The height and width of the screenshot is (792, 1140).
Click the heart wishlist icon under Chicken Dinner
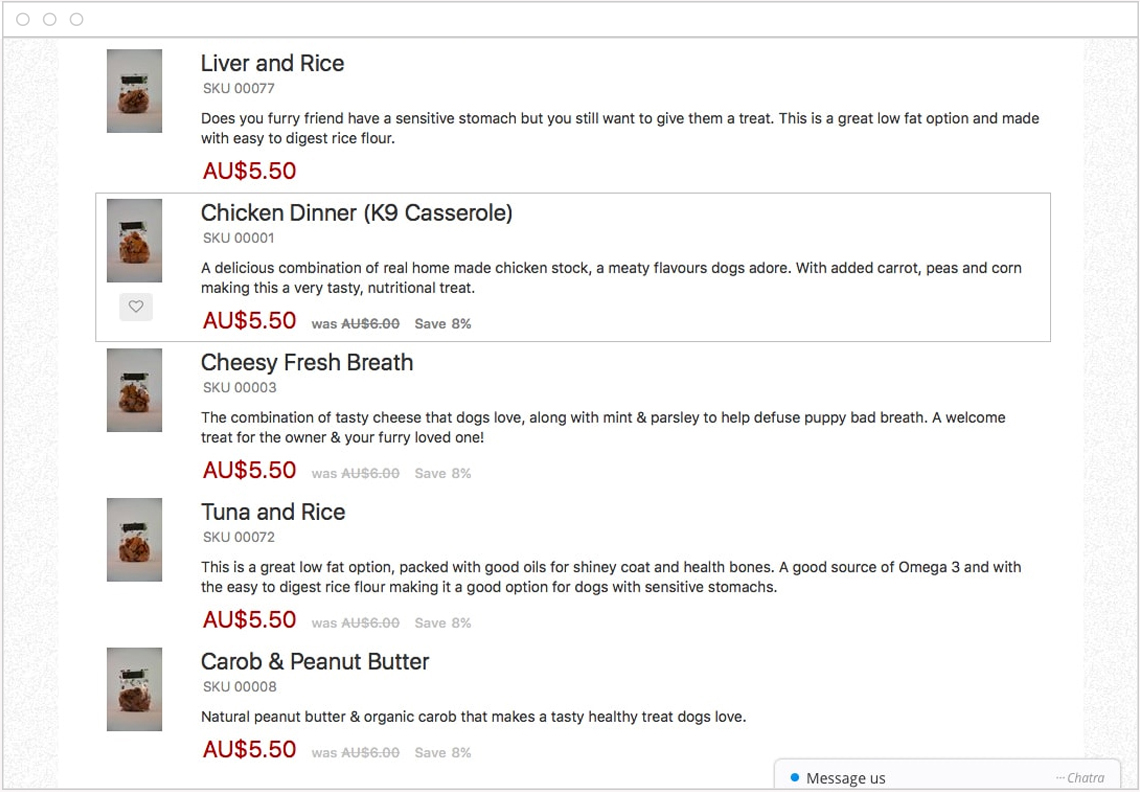(x=136, y=307)
